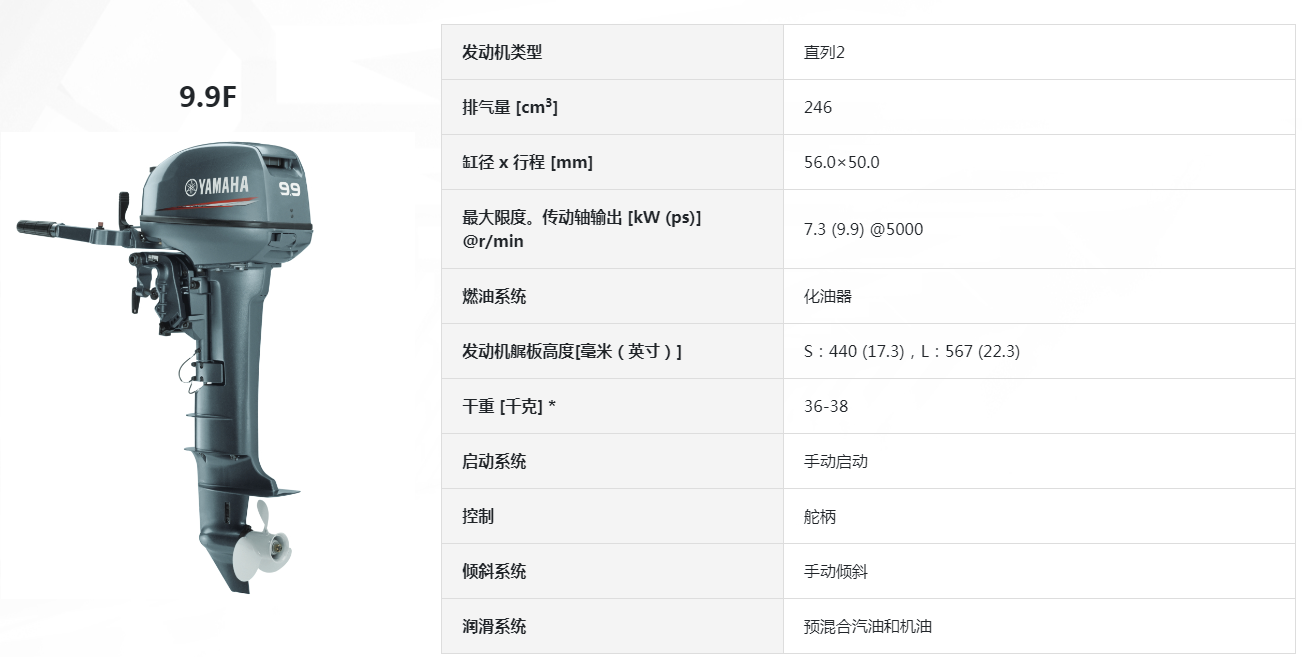
Task: Click the 排气量 [cm³] label cell
Action: [612, 107]
